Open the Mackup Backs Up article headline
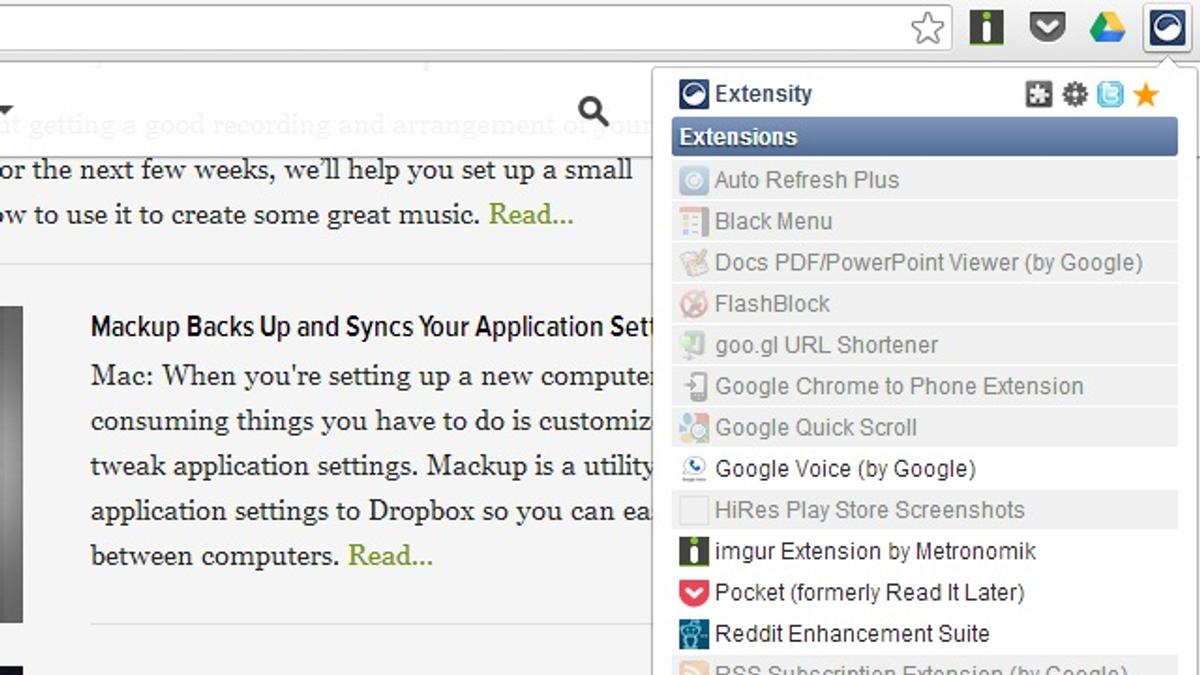1200x675 pixels. (371, 327)
